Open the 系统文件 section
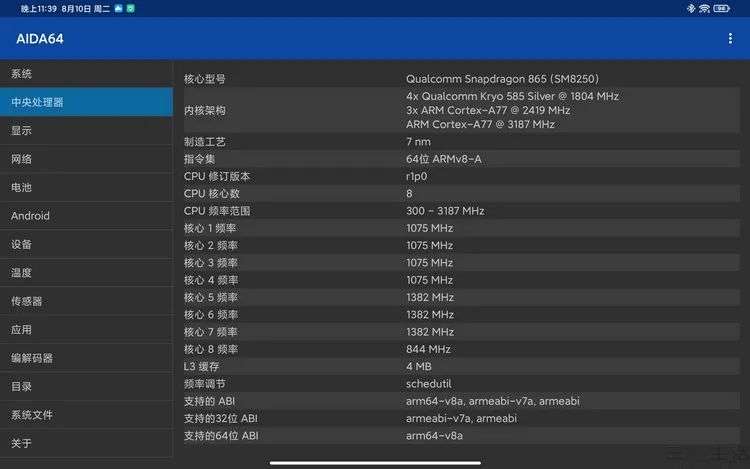Image resolution: width=750 pixels, height=469 pixels. [x=86, y=415]
